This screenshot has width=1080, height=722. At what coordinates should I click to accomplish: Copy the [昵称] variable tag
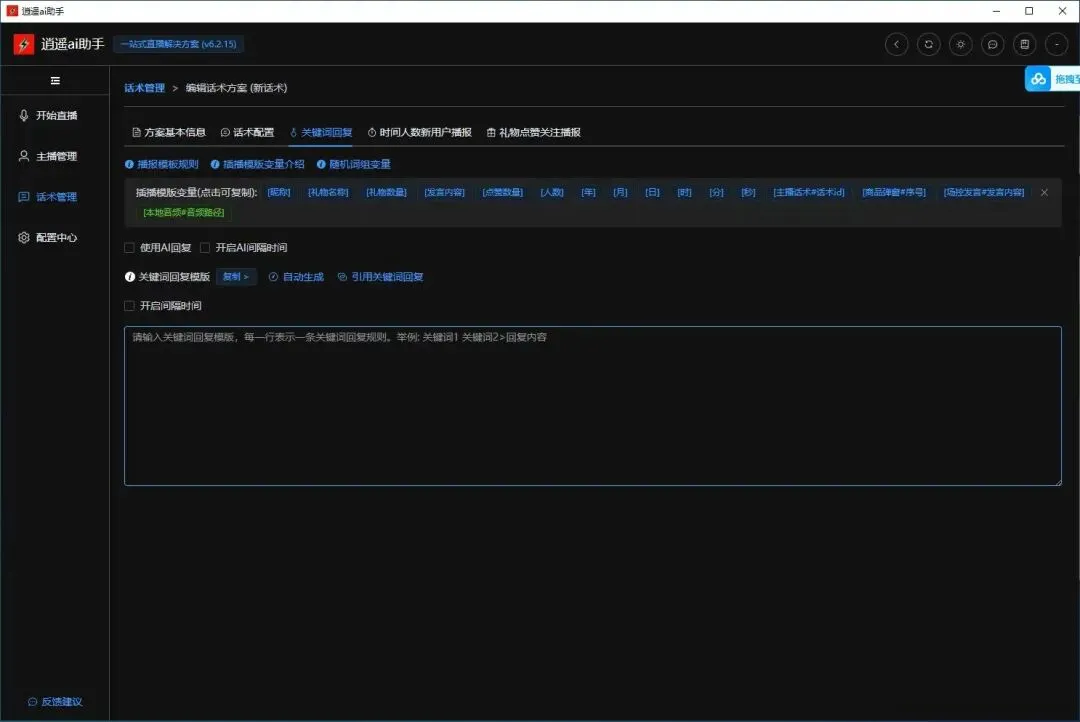tap(279, 192)
